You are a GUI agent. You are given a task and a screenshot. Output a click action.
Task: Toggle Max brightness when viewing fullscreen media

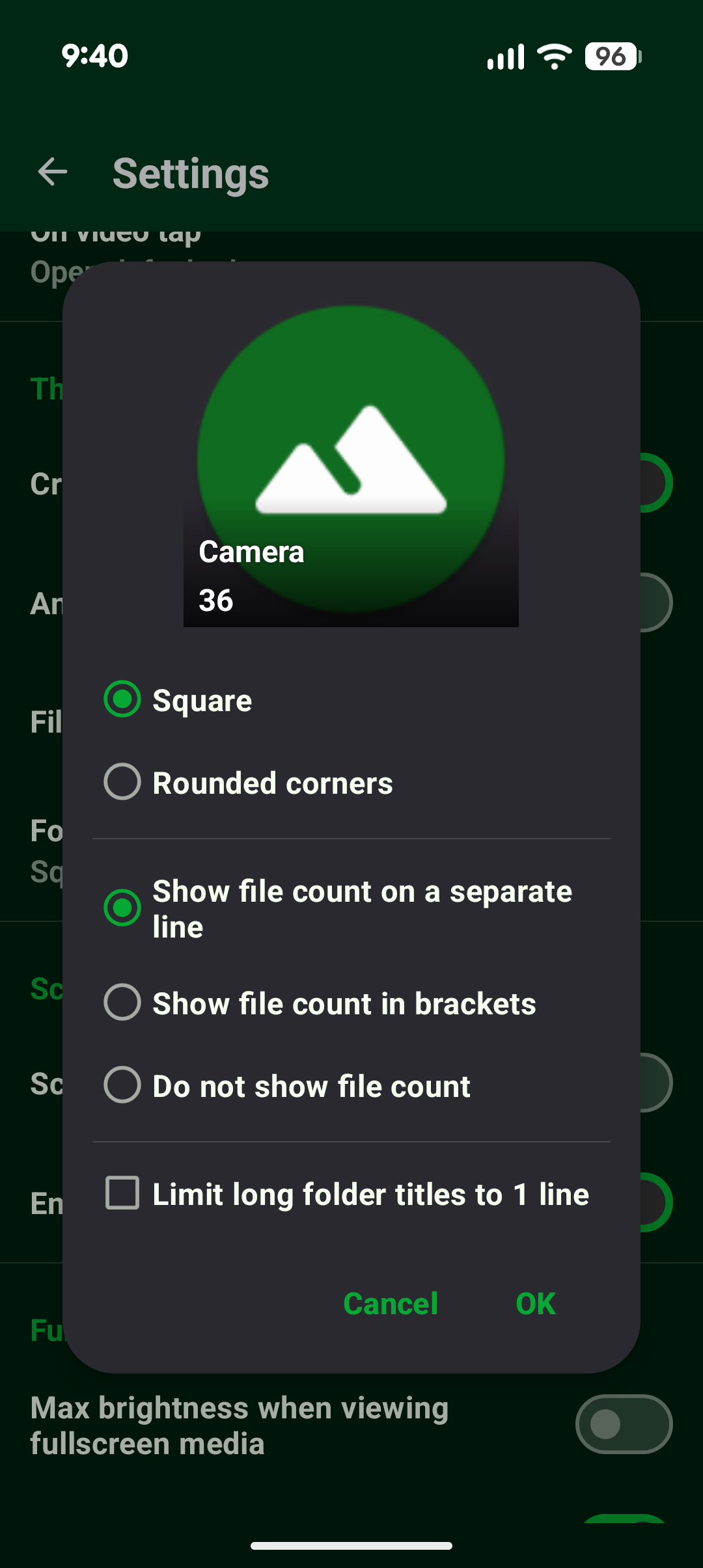[x=624, y=1424]
